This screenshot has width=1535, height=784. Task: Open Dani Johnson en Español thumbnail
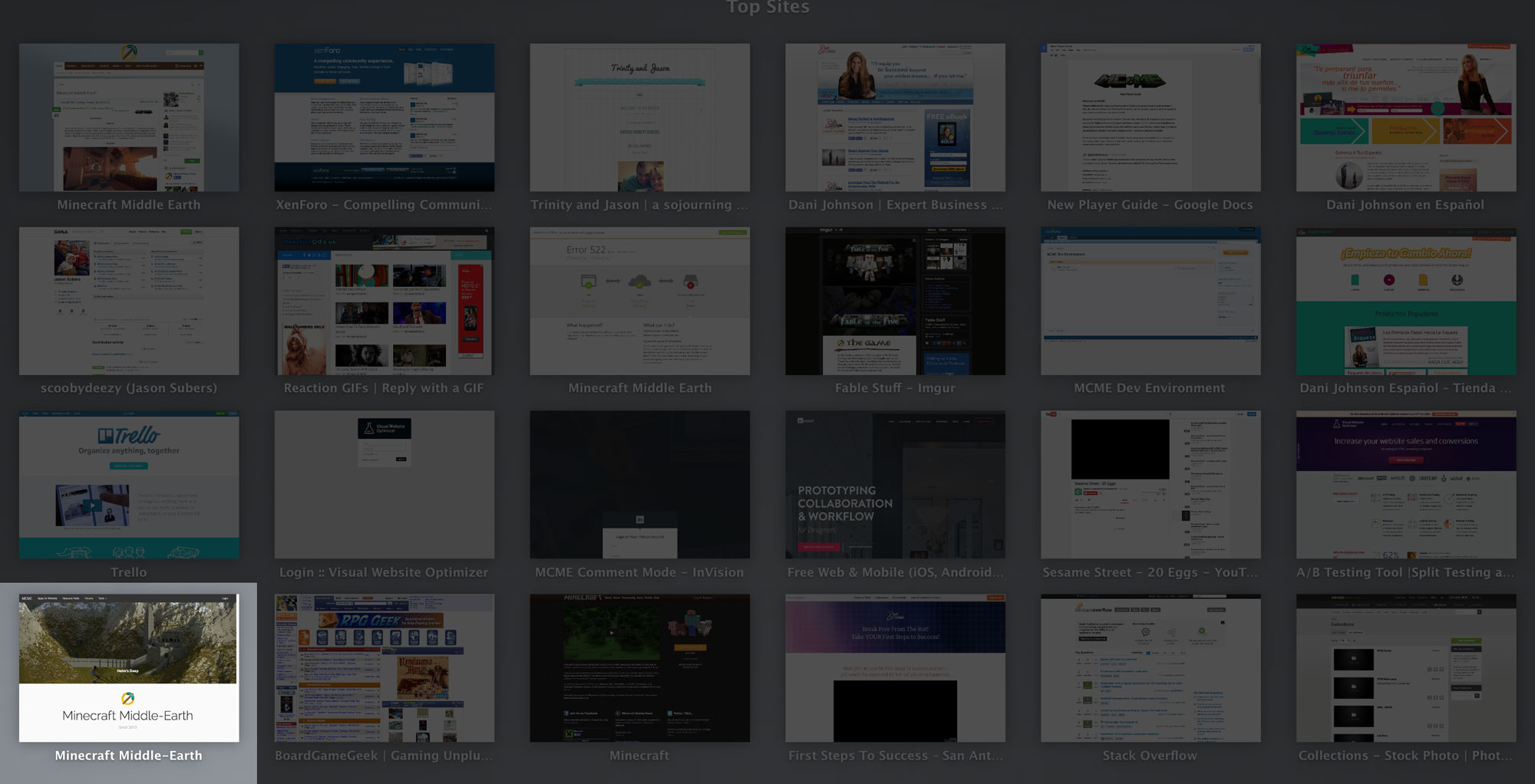click(1407, 117)
